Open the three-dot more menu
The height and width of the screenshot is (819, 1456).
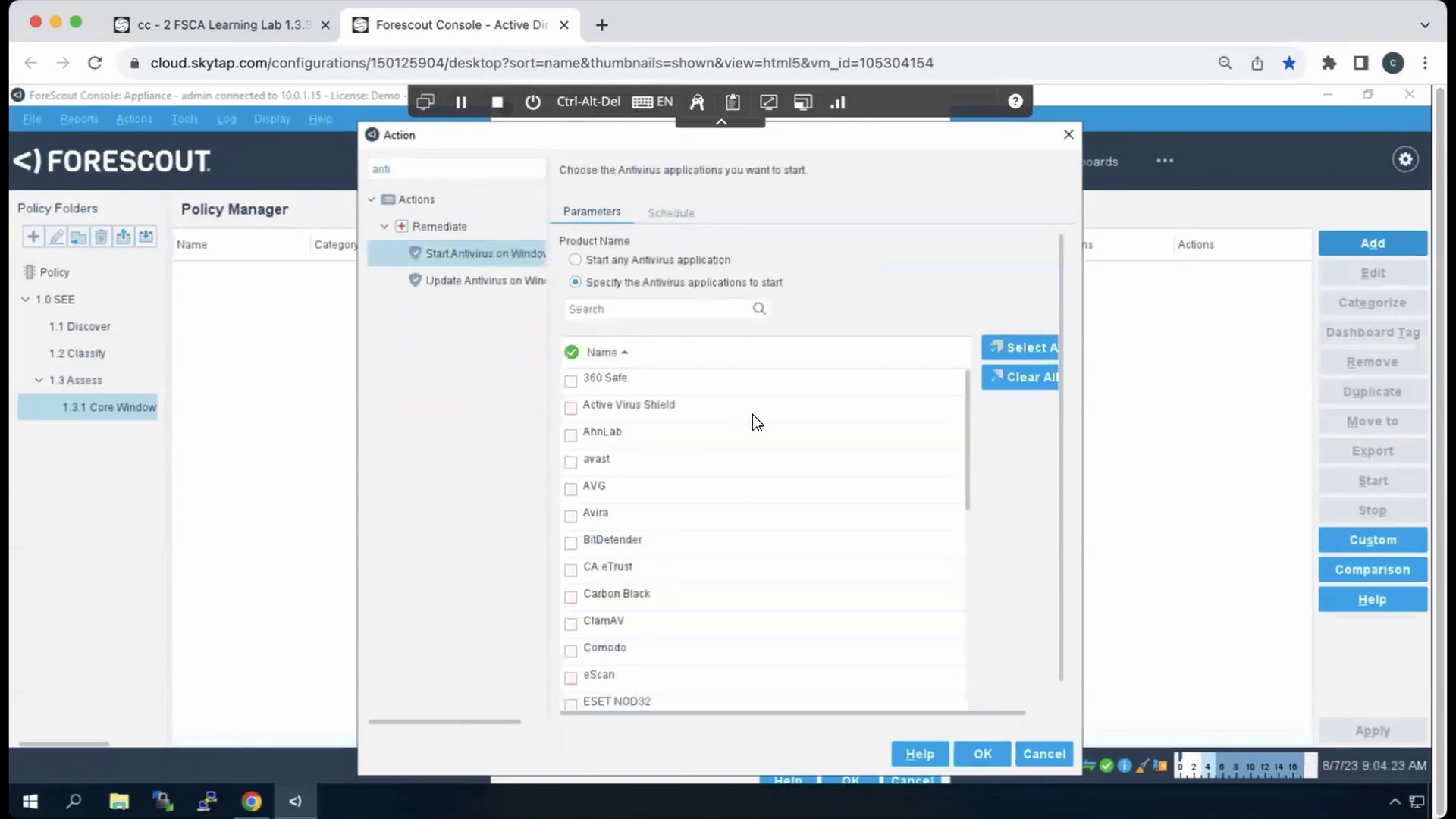pyautogui.click(x=1165, y=161)
